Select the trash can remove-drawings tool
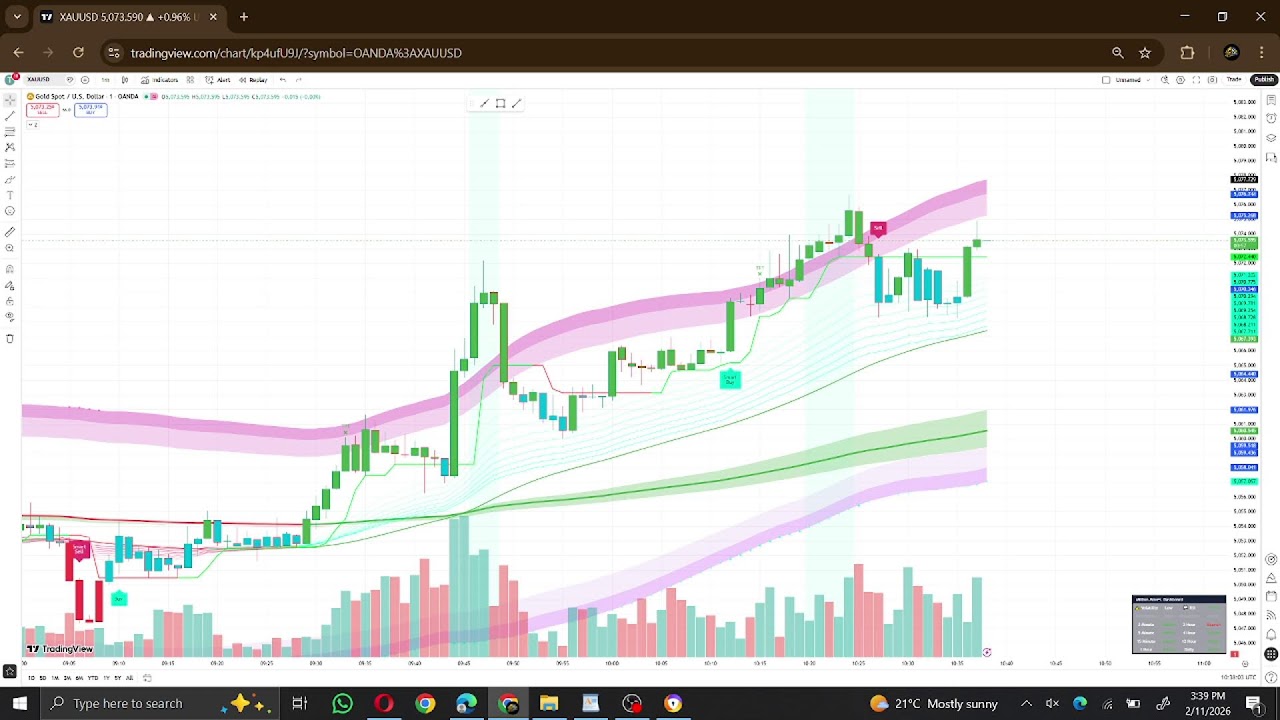Image resolution: width=1280 pixels, height=720 pixels. pos(10,339)
